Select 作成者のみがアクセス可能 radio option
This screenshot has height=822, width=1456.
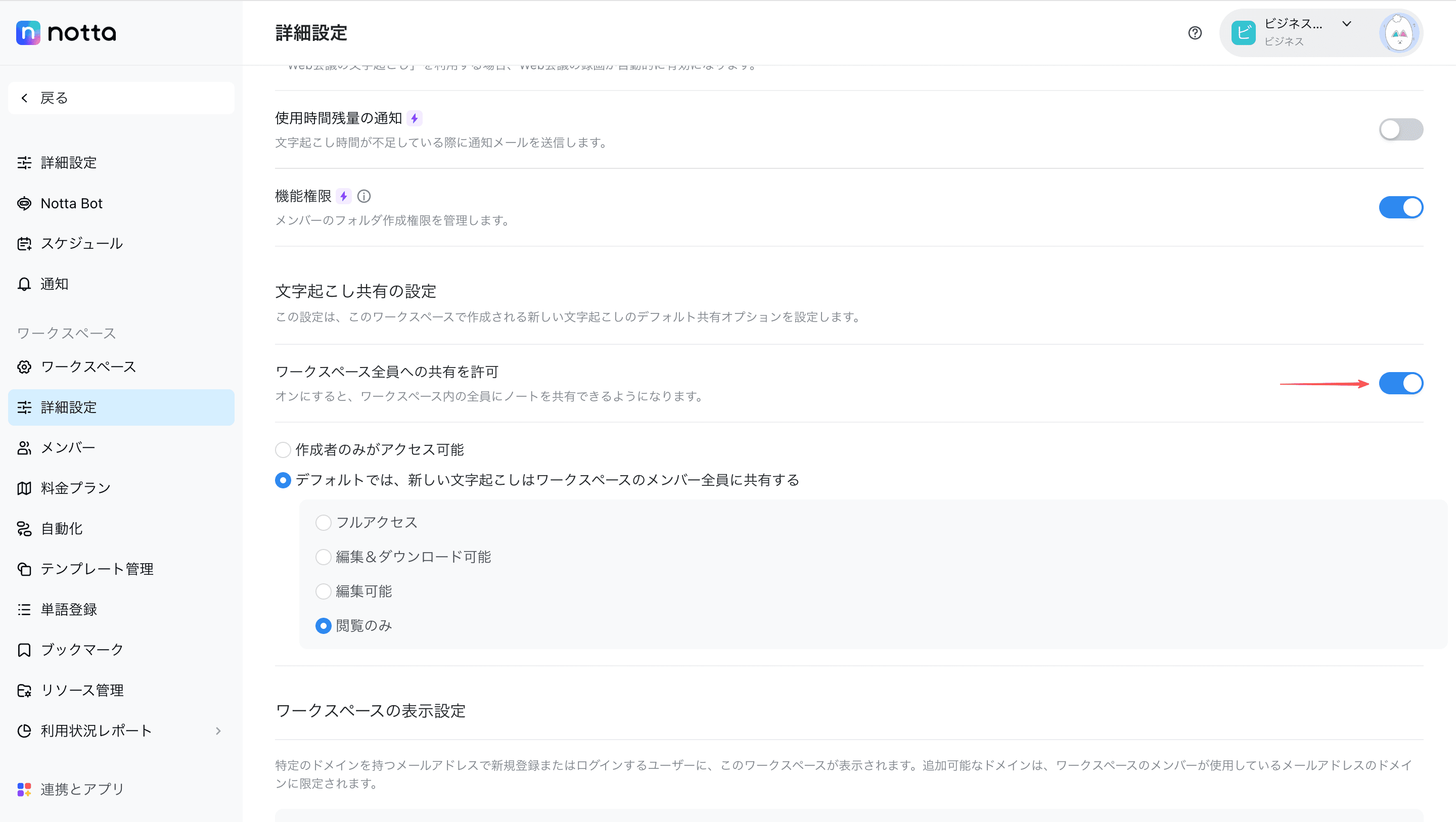pos(283,450)
